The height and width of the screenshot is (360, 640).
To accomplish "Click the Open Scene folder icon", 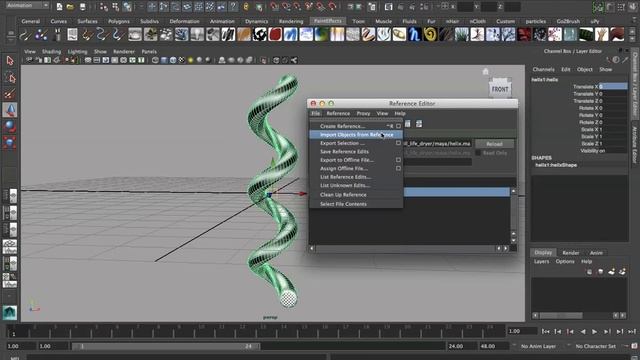I will tap(71, 7).
